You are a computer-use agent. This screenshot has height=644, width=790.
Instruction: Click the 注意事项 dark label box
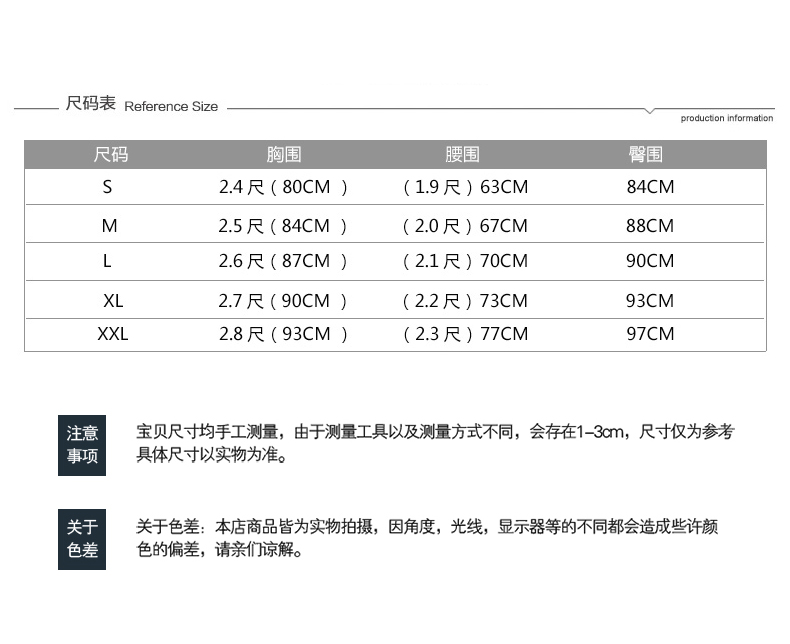(82, 445)
